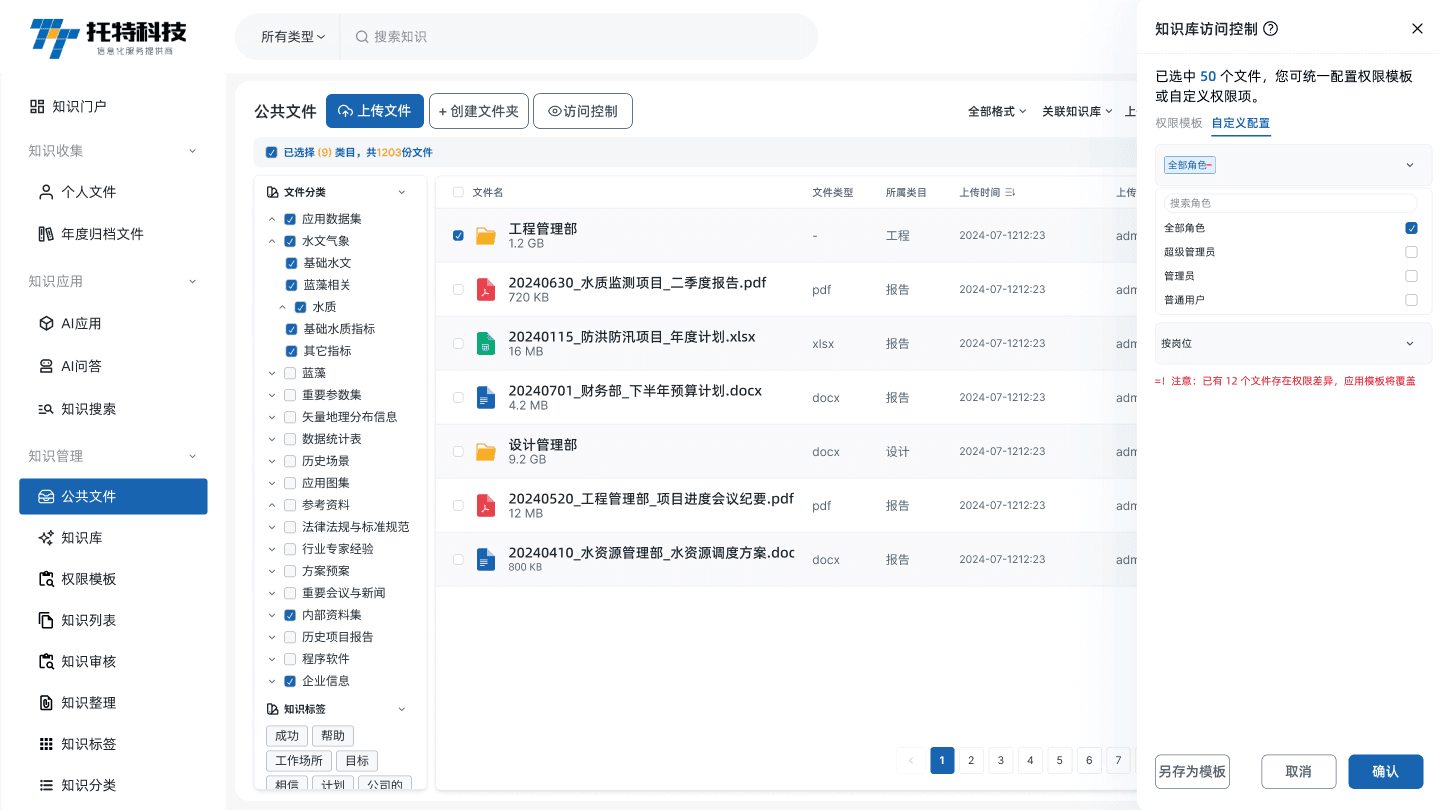Click the 另存为模板 button

1192,771
